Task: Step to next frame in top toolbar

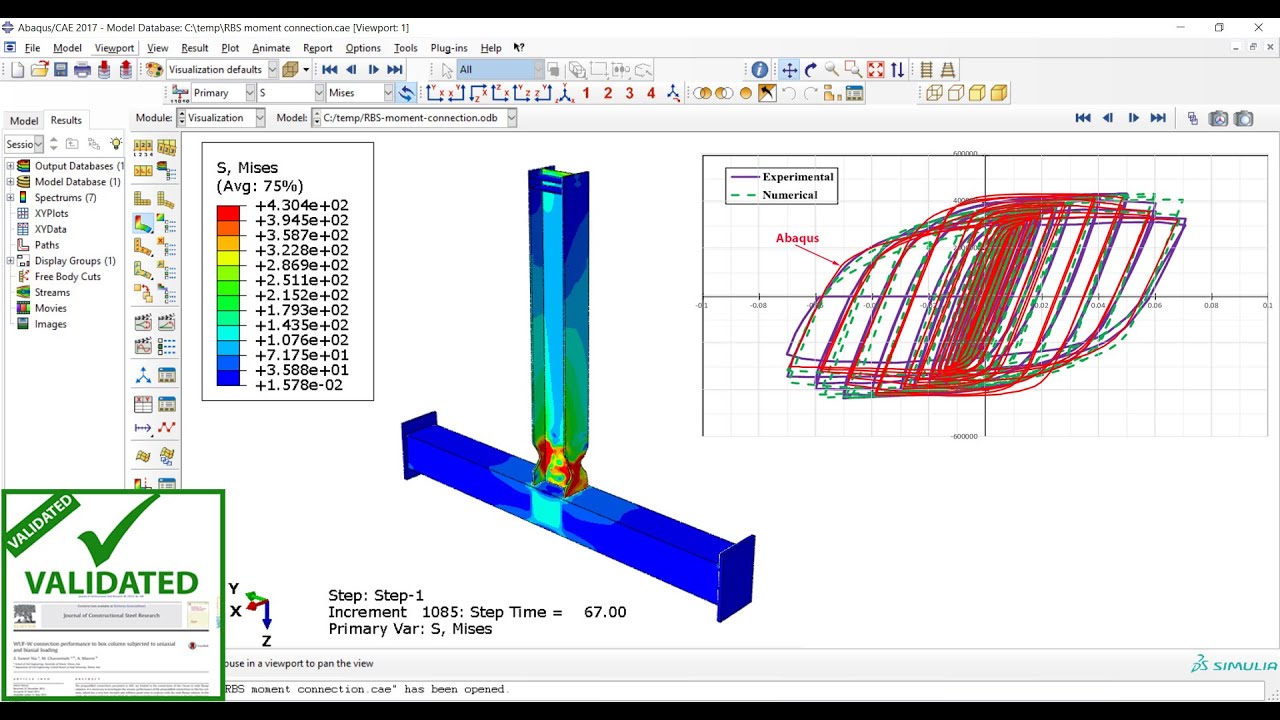Action: [373, 69]
